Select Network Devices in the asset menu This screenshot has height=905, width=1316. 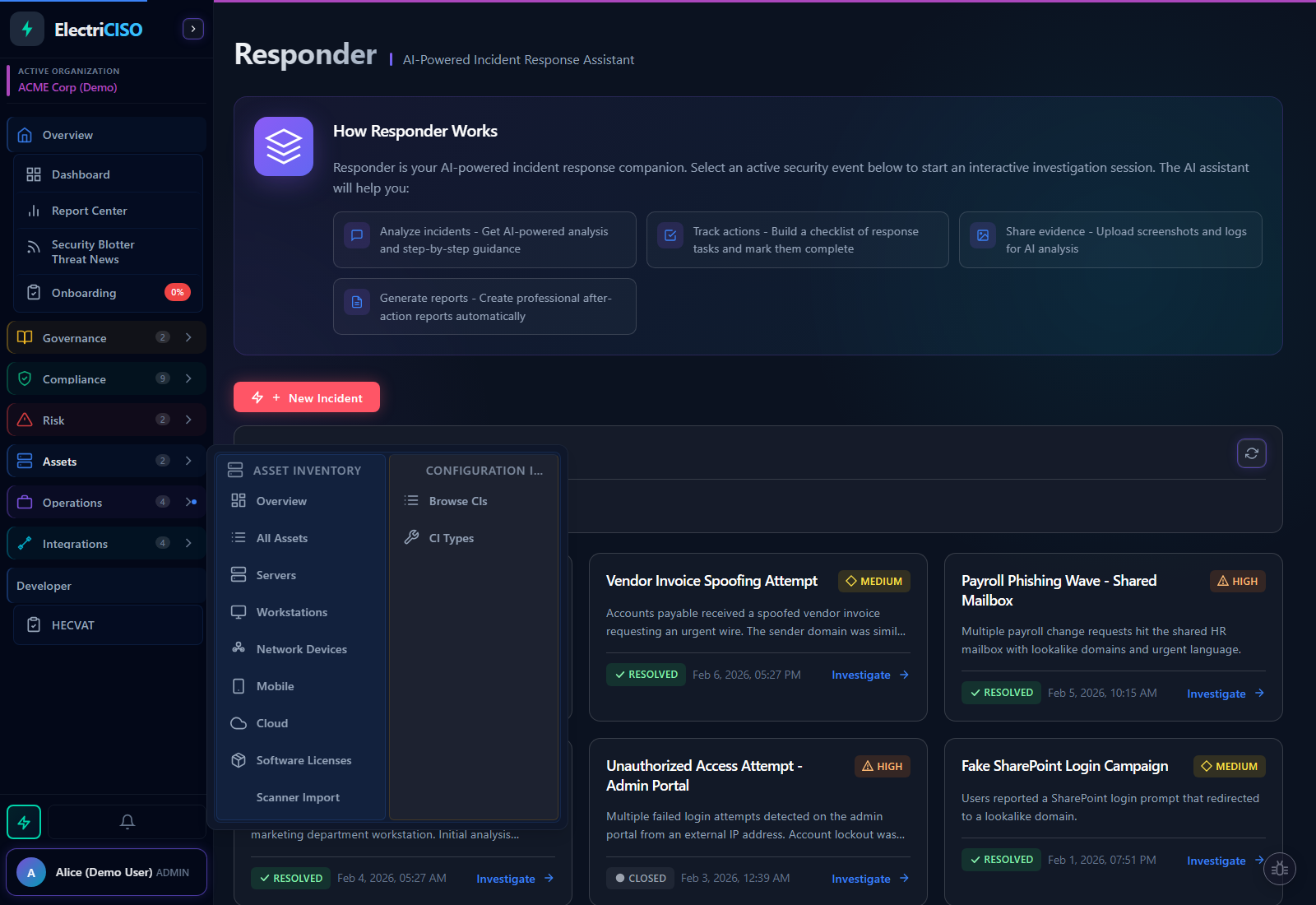(301, 648)
